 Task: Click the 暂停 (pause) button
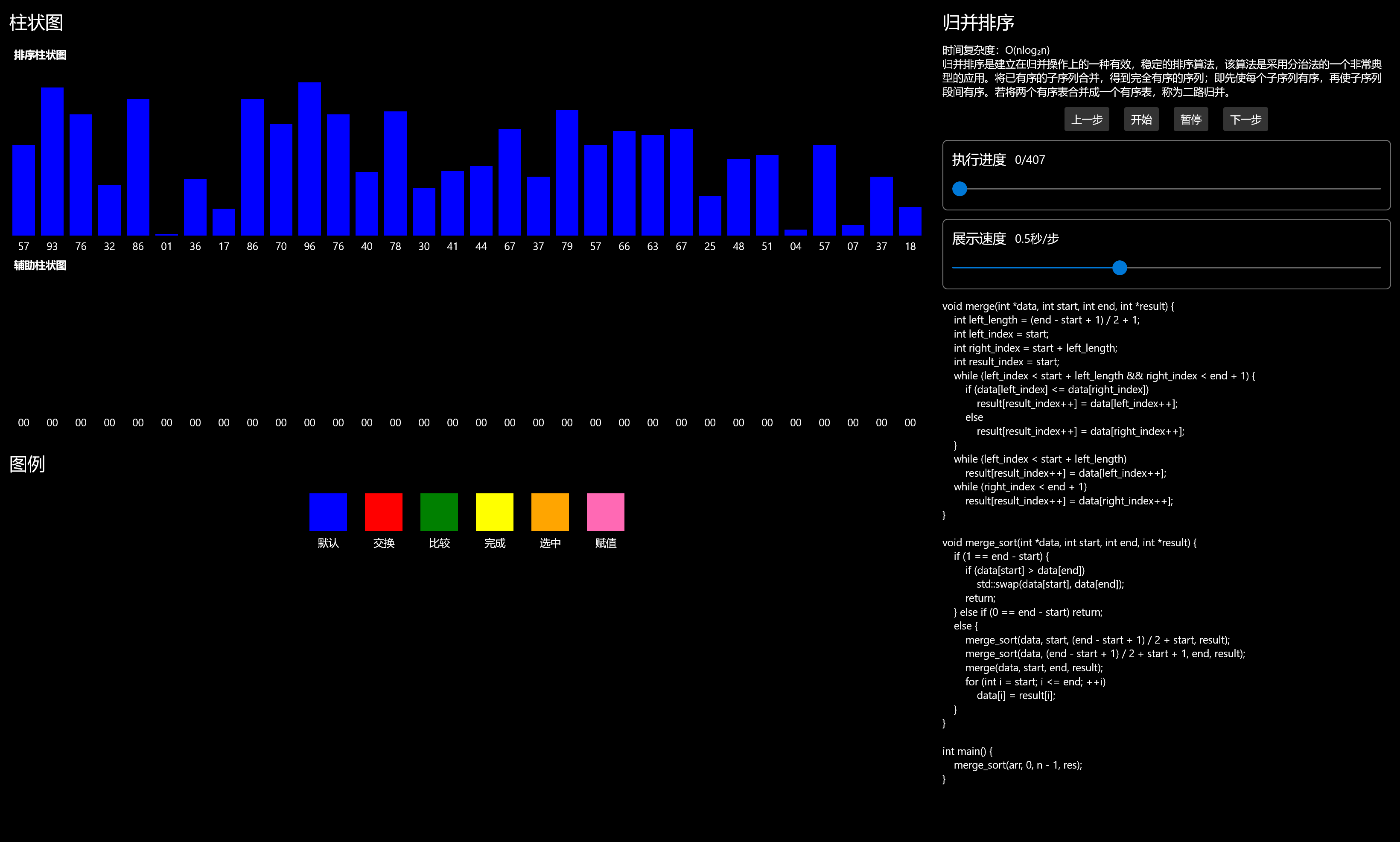(1190, 120)
